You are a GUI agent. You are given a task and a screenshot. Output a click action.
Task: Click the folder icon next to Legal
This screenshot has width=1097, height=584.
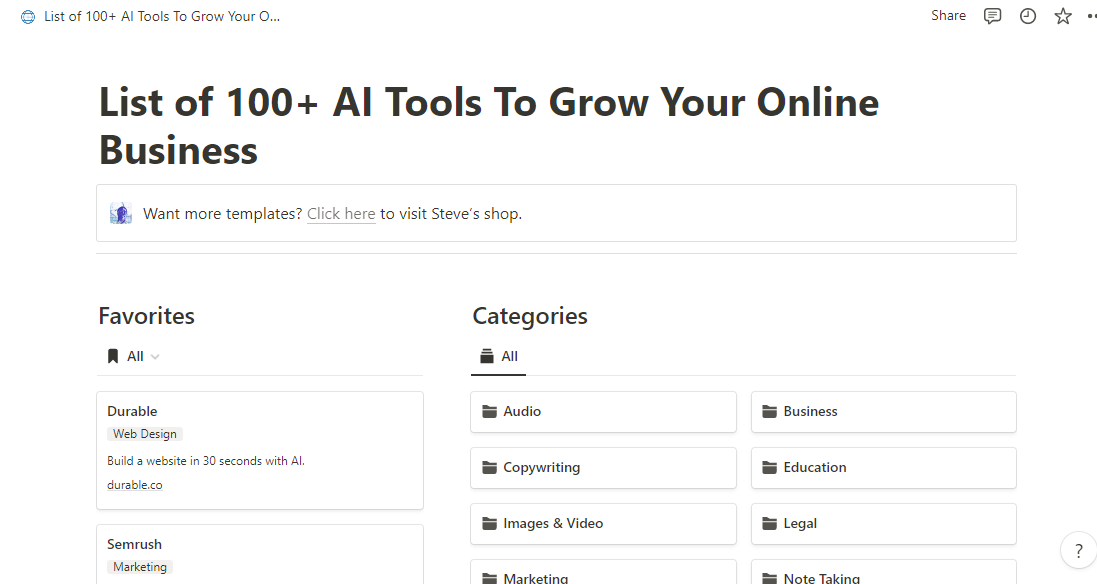point(770,523)
